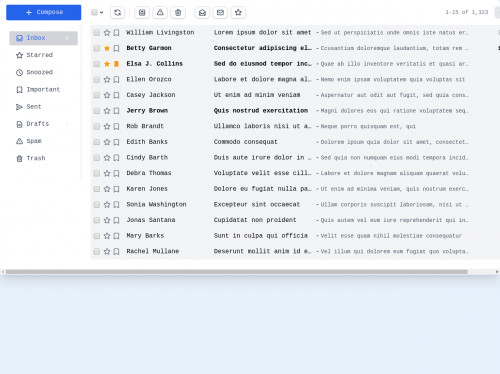The image size is (500, 374).
Task: Click the Archive icon in the toolbar
Action: pos(142,12)
